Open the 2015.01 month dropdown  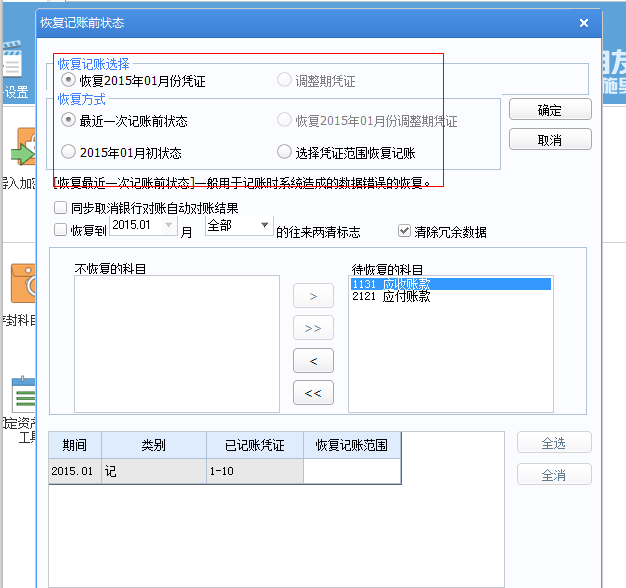click(168, 226)
